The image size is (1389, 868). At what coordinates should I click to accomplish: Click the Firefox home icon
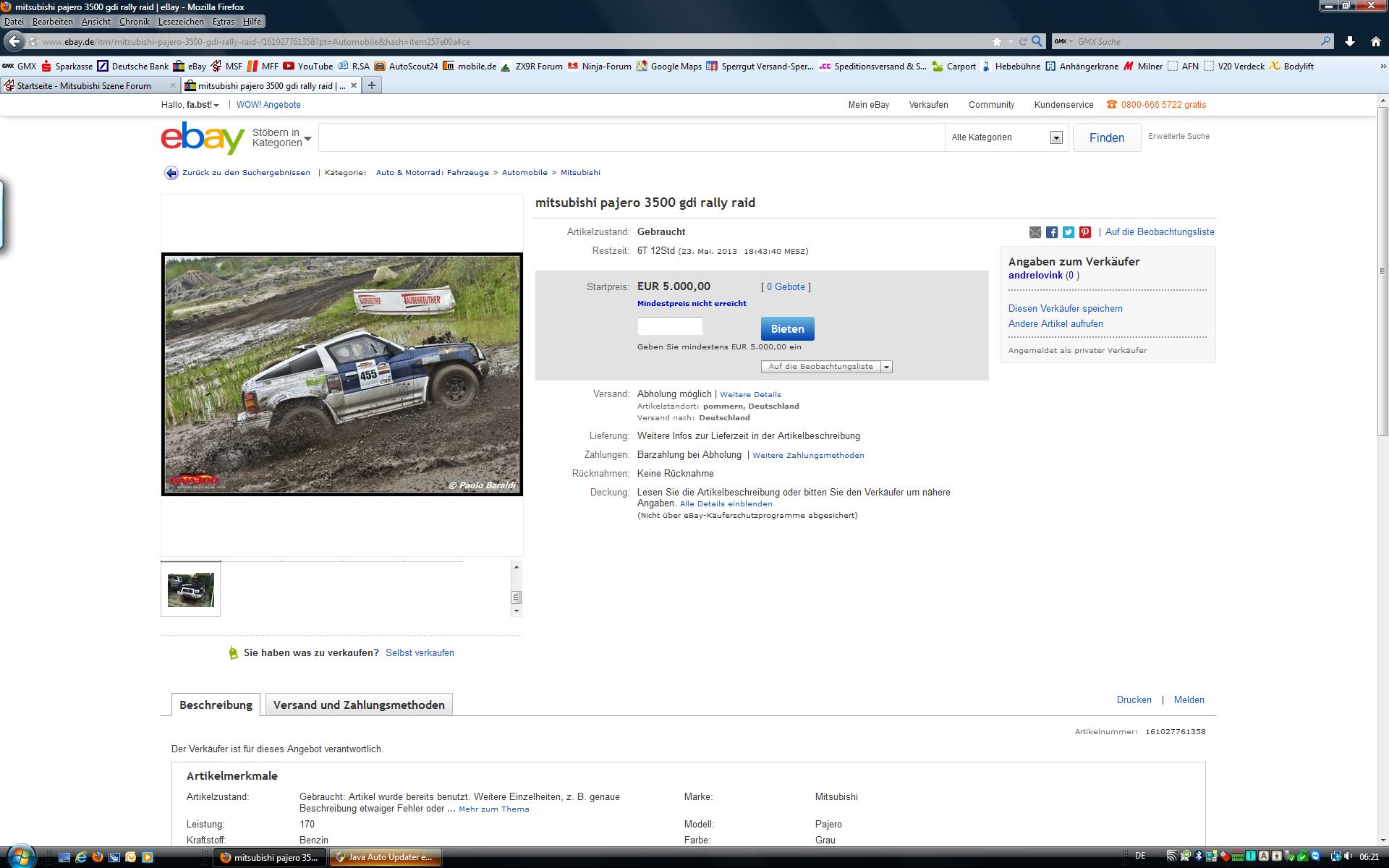pos(1375,41)
